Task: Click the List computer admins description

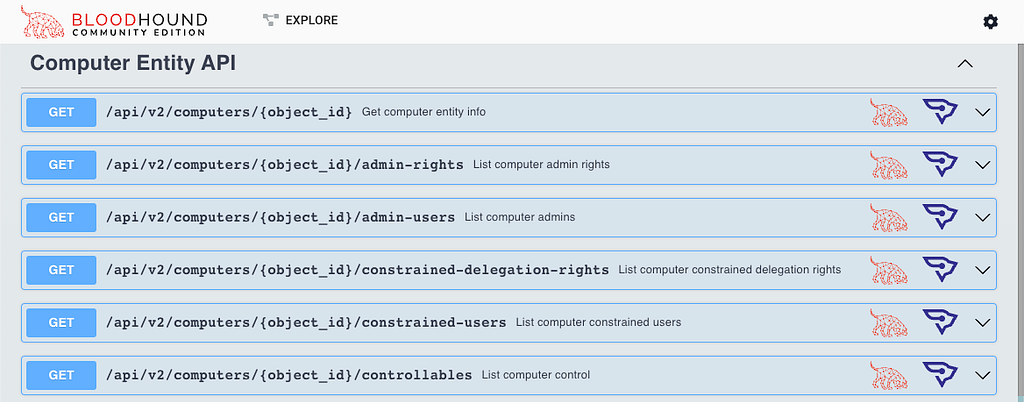Action: 520,217
